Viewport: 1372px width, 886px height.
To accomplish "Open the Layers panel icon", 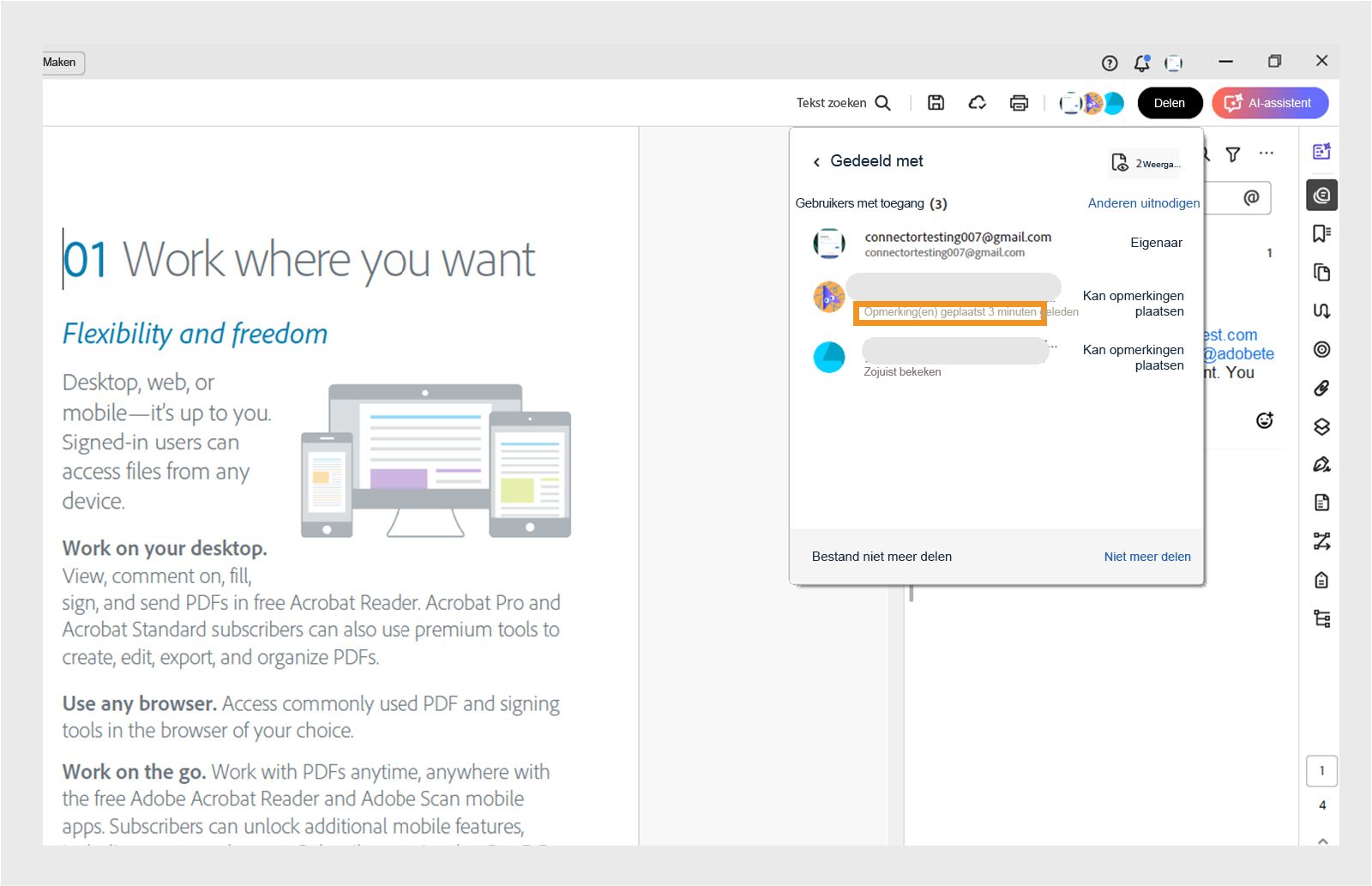I will tap(1321, 427).
